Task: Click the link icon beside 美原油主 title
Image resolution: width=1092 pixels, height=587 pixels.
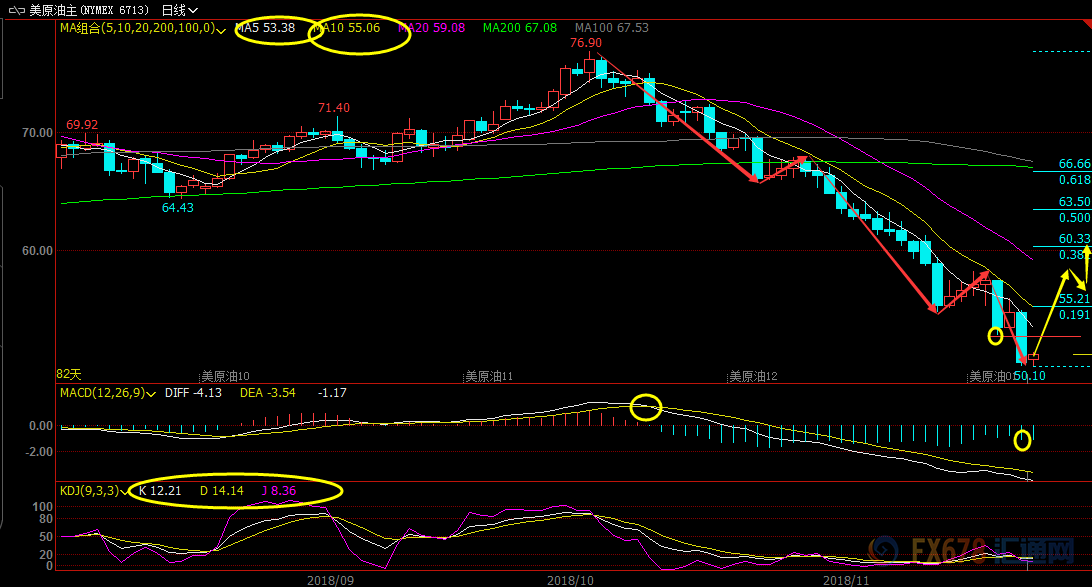Action: (14, 10)
